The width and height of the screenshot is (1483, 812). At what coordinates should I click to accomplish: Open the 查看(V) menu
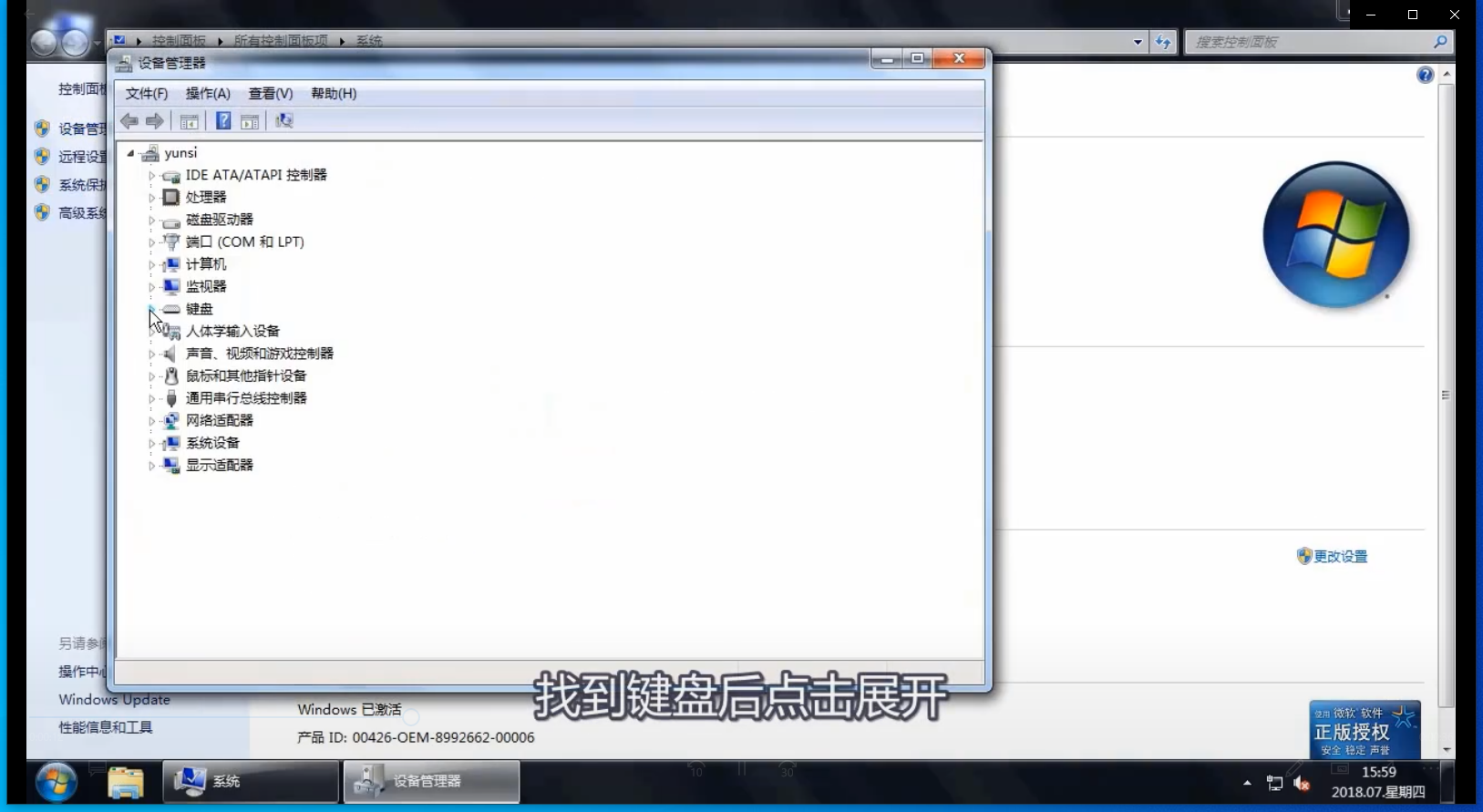click(271, 94)
